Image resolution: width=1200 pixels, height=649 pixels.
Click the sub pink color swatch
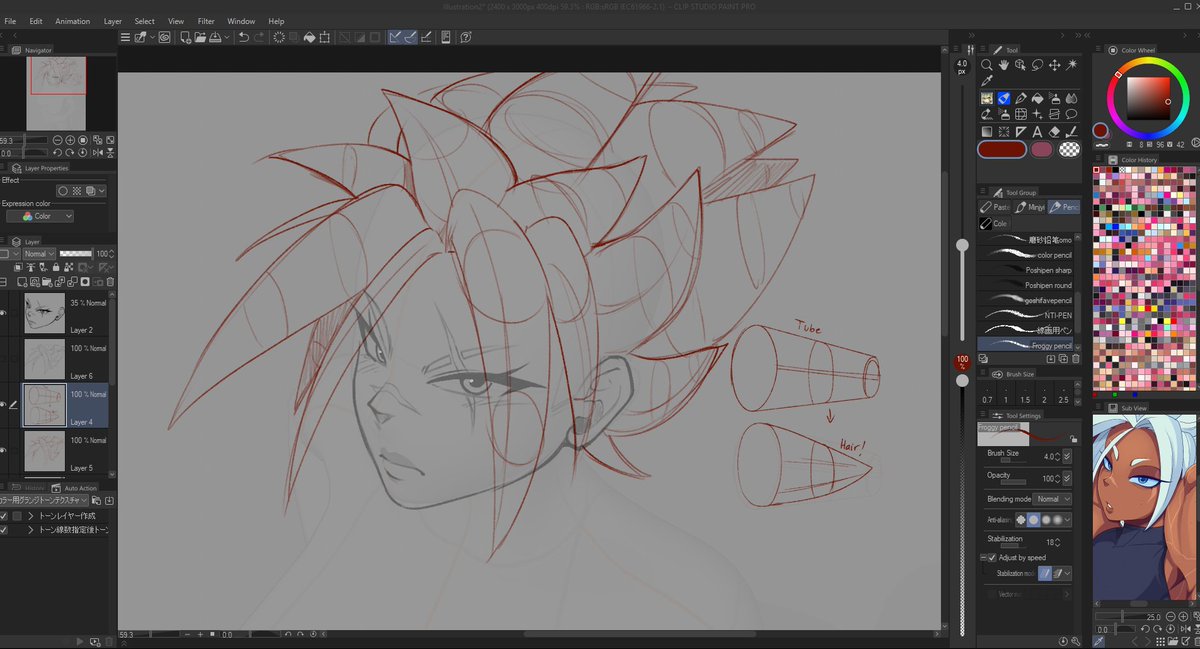1042,149
